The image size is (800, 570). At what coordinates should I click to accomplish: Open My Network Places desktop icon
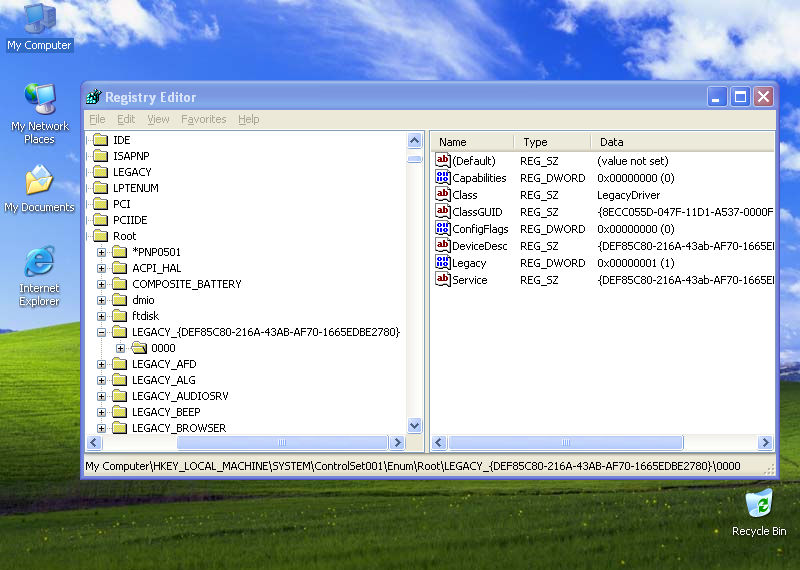tap(39, 113)
